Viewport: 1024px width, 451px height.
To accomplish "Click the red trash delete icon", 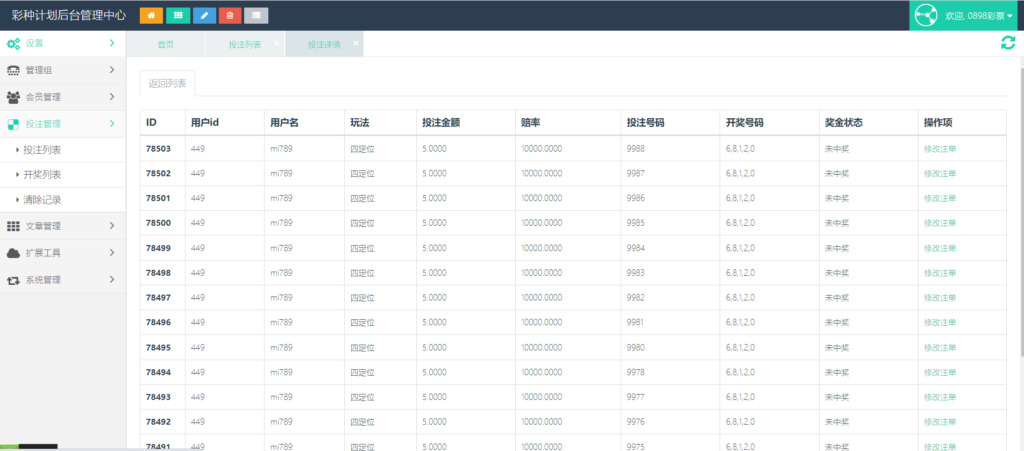I will 230,15.
